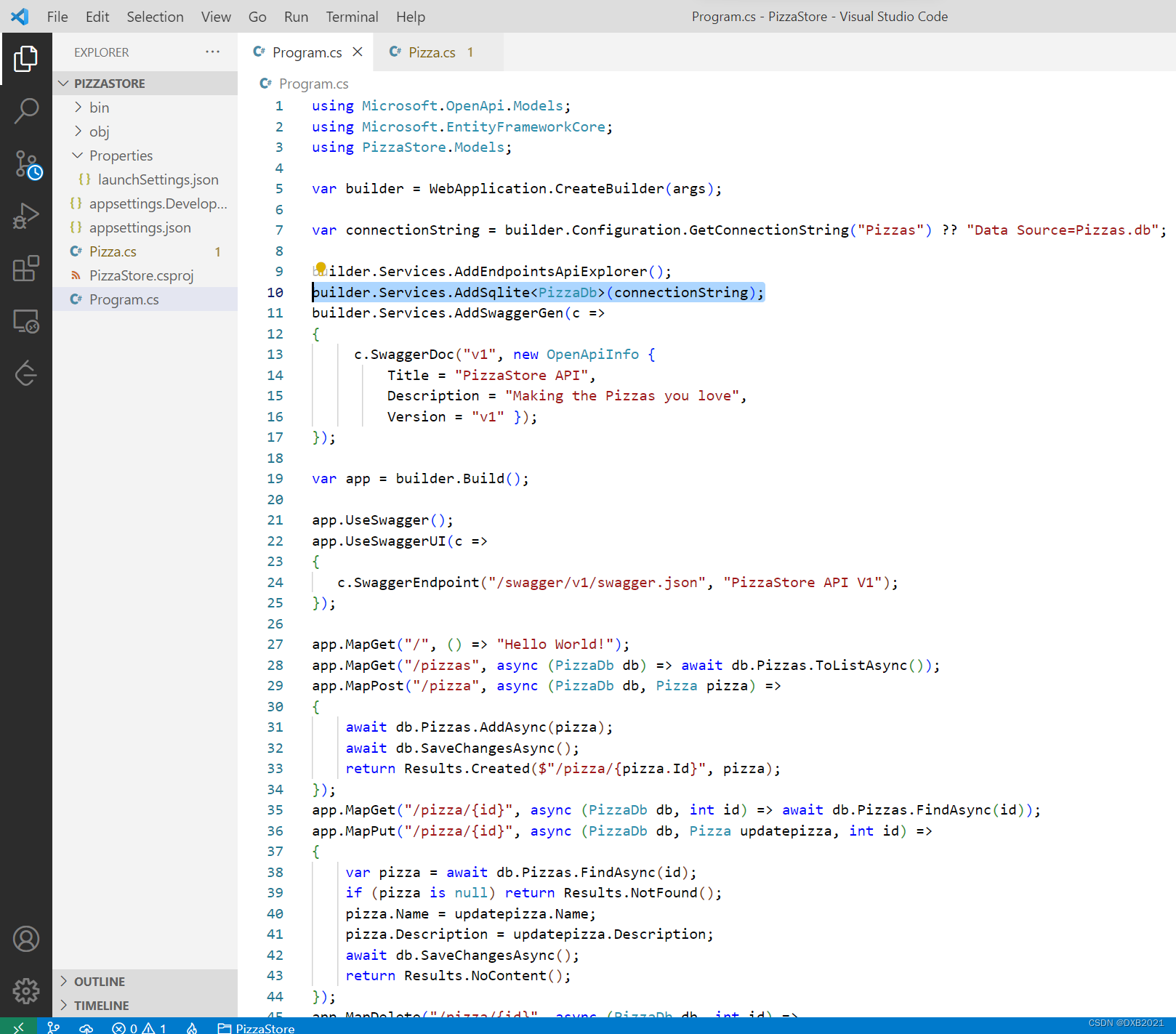The width and height of the screenshot is (1176, 1034).
Task: Open the errors and warnings indicator
Action: click(140, 1027)
